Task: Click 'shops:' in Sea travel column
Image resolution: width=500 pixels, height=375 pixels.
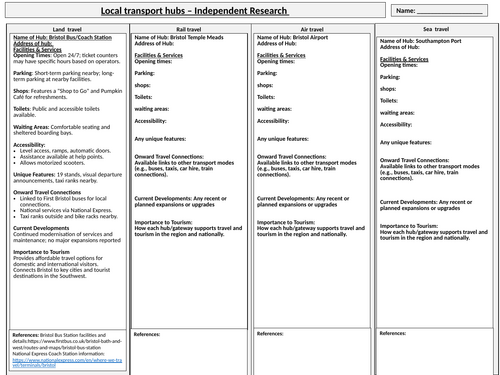Action: pyautogui.click(x=388, y=89)
